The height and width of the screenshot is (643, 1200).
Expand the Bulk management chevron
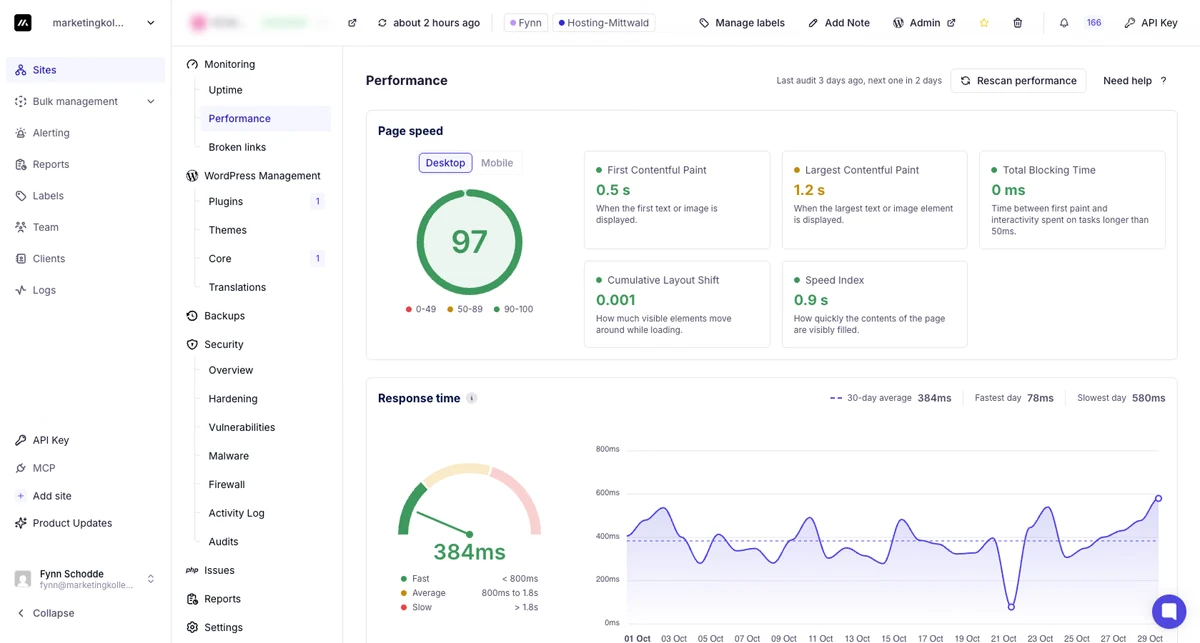[151, 101]
